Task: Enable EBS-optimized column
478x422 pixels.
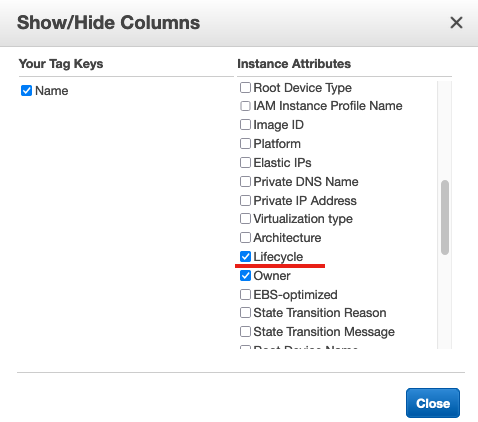Action: pos(245,295)
